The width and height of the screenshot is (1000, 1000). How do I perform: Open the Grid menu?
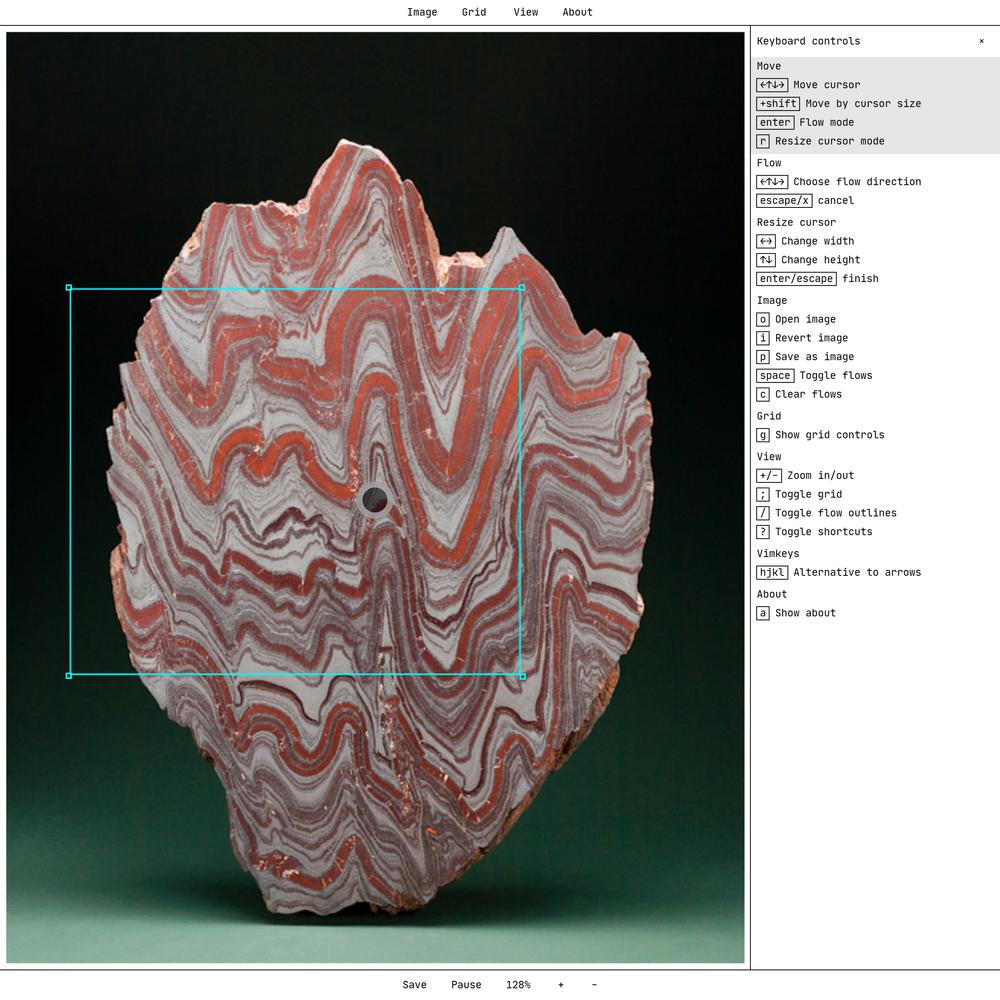pos(474,12)
